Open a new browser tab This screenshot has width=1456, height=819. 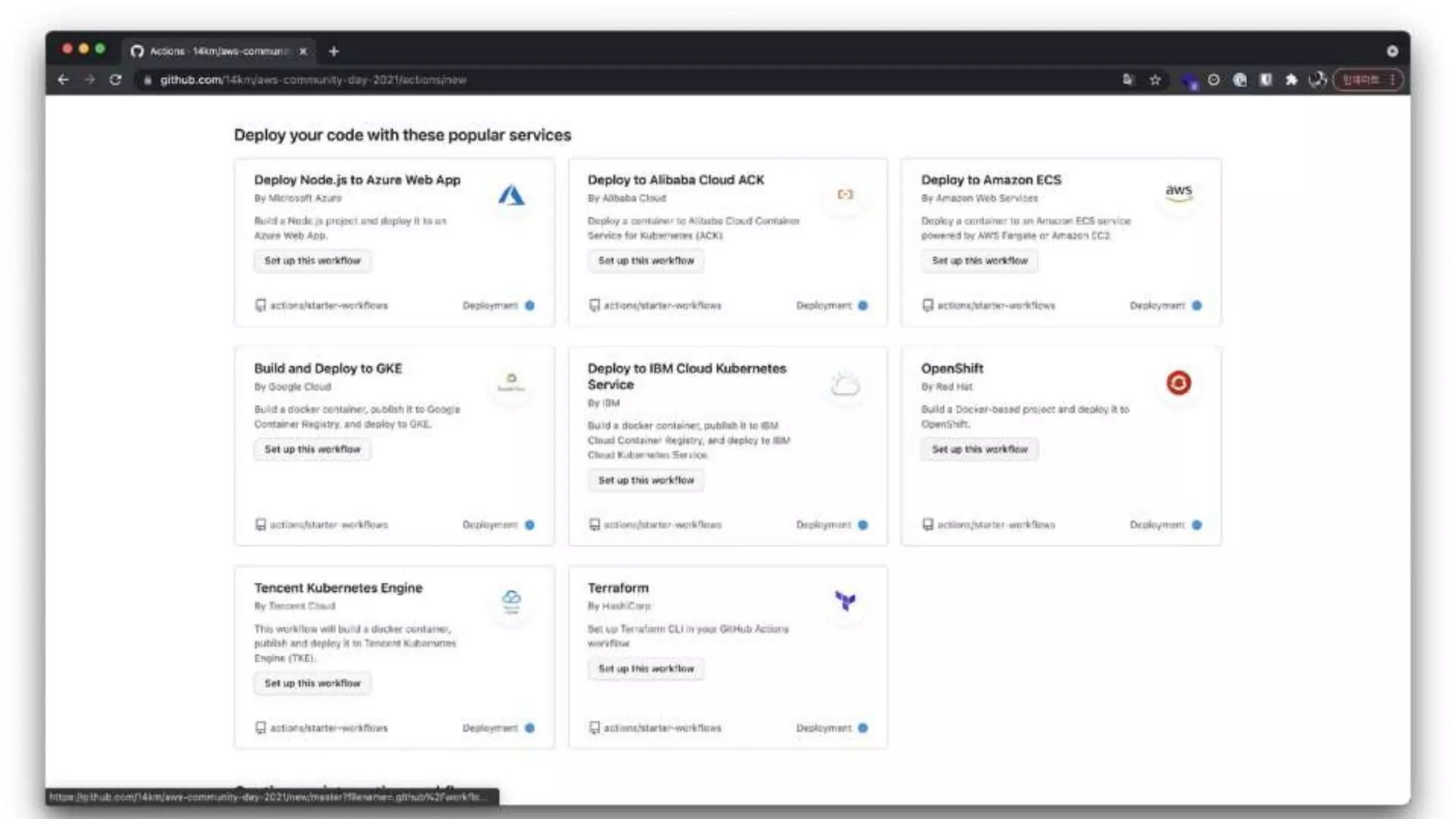(x=333, y=51)
